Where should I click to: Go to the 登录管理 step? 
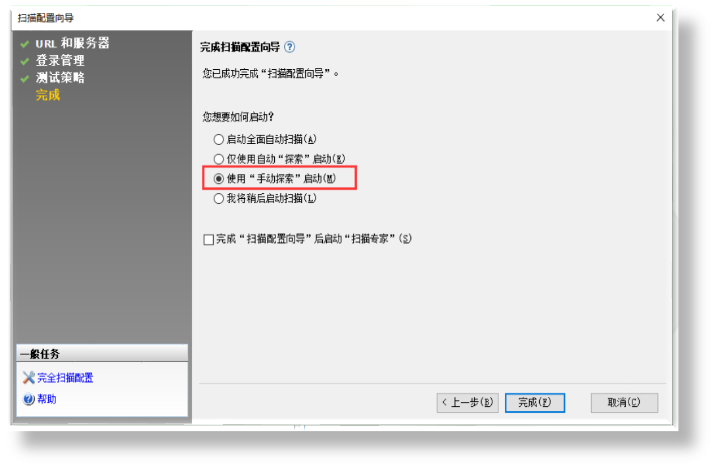pyautogui.click(x=60, y=60)
